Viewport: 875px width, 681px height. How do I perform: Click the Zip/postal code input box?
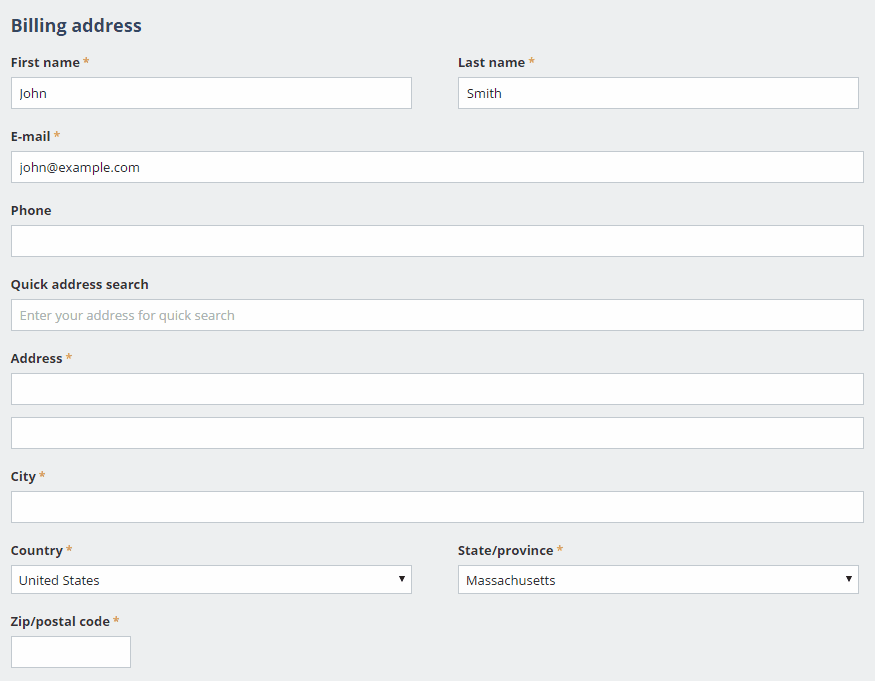pos(71,652)
